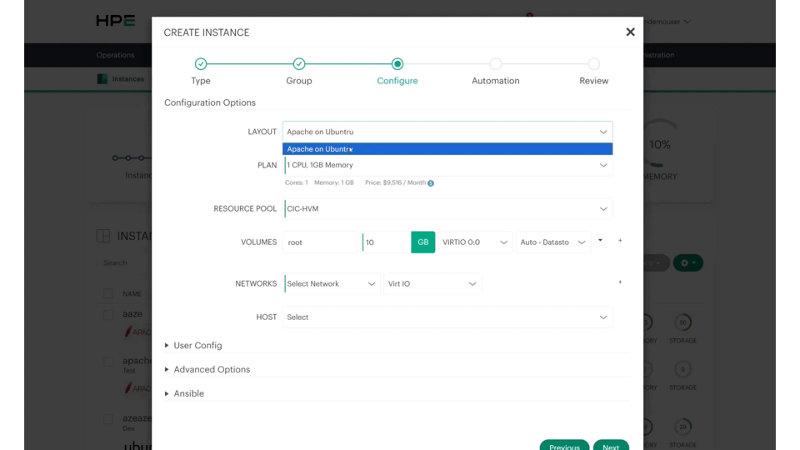Open the Resource Pool dropdown
This screenshot has width=800, height=450.
tap(447, 209)
